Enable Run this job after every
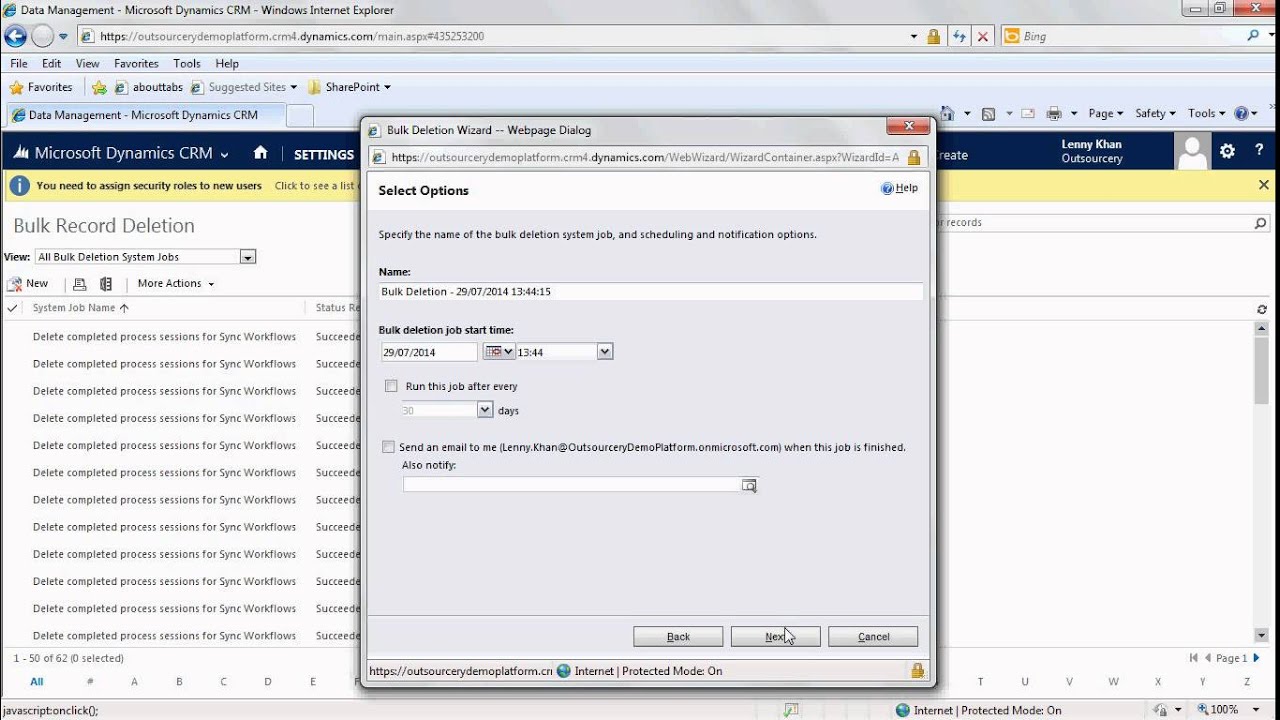1280x720 pixels. [391, 386]
